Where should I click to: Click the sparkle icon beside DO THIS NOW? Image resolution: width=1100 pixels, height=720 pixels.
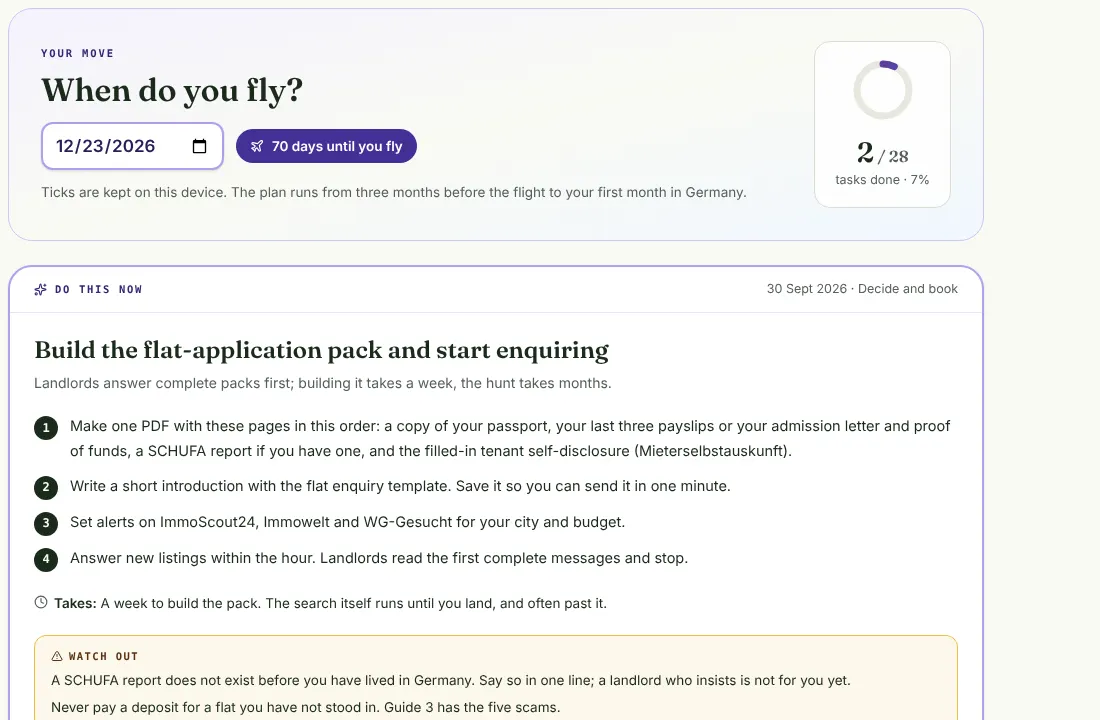[41, 289]
